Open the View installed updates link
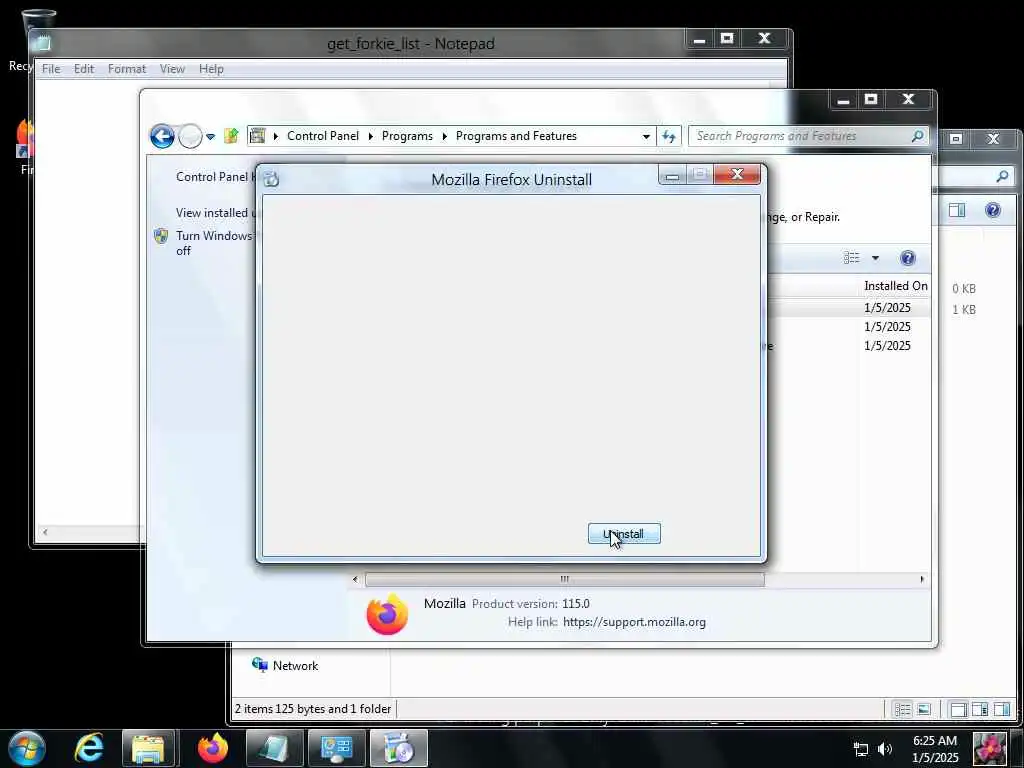This screenshot has width=1024, height=768. (x=215, y=212)
